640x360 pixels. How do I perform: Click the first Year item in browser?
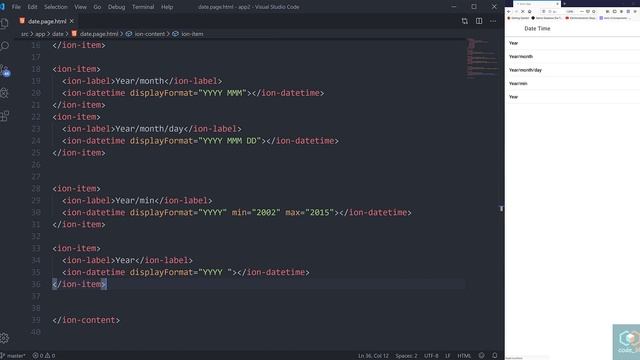[572, 43]
